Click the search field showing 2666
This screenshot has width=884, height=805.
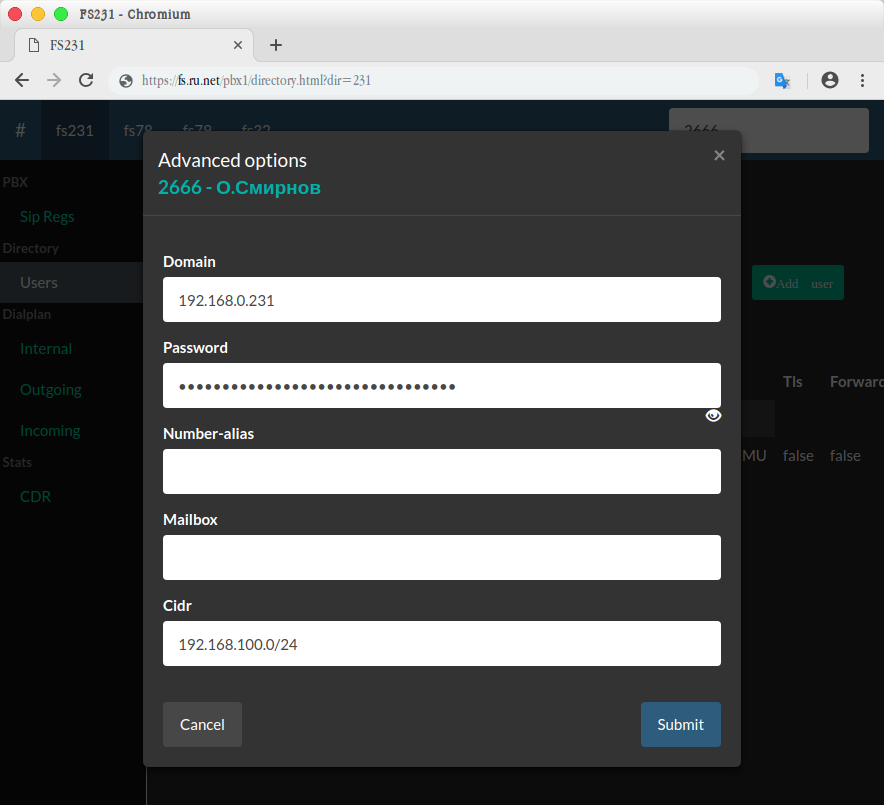click(x=768, y=130)
